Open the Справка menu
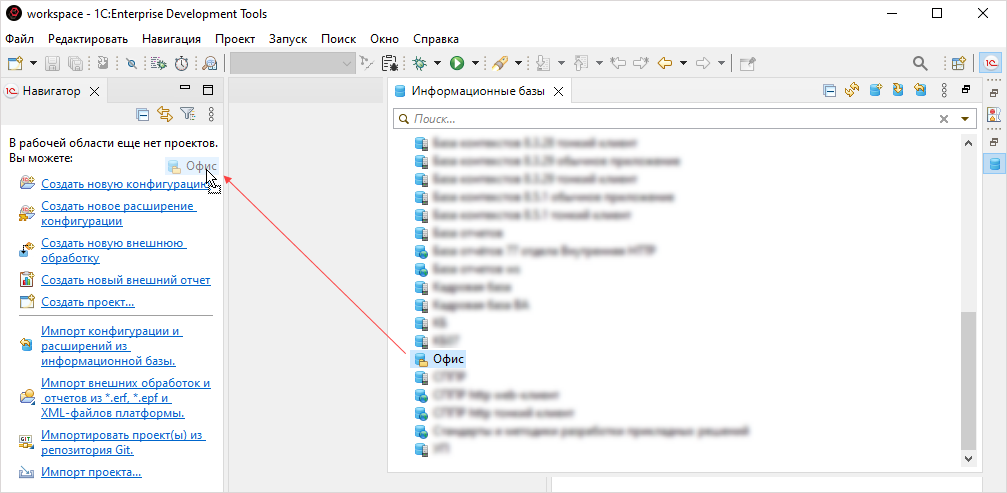This screenshot has width=1007, height=493. (436, 39)
